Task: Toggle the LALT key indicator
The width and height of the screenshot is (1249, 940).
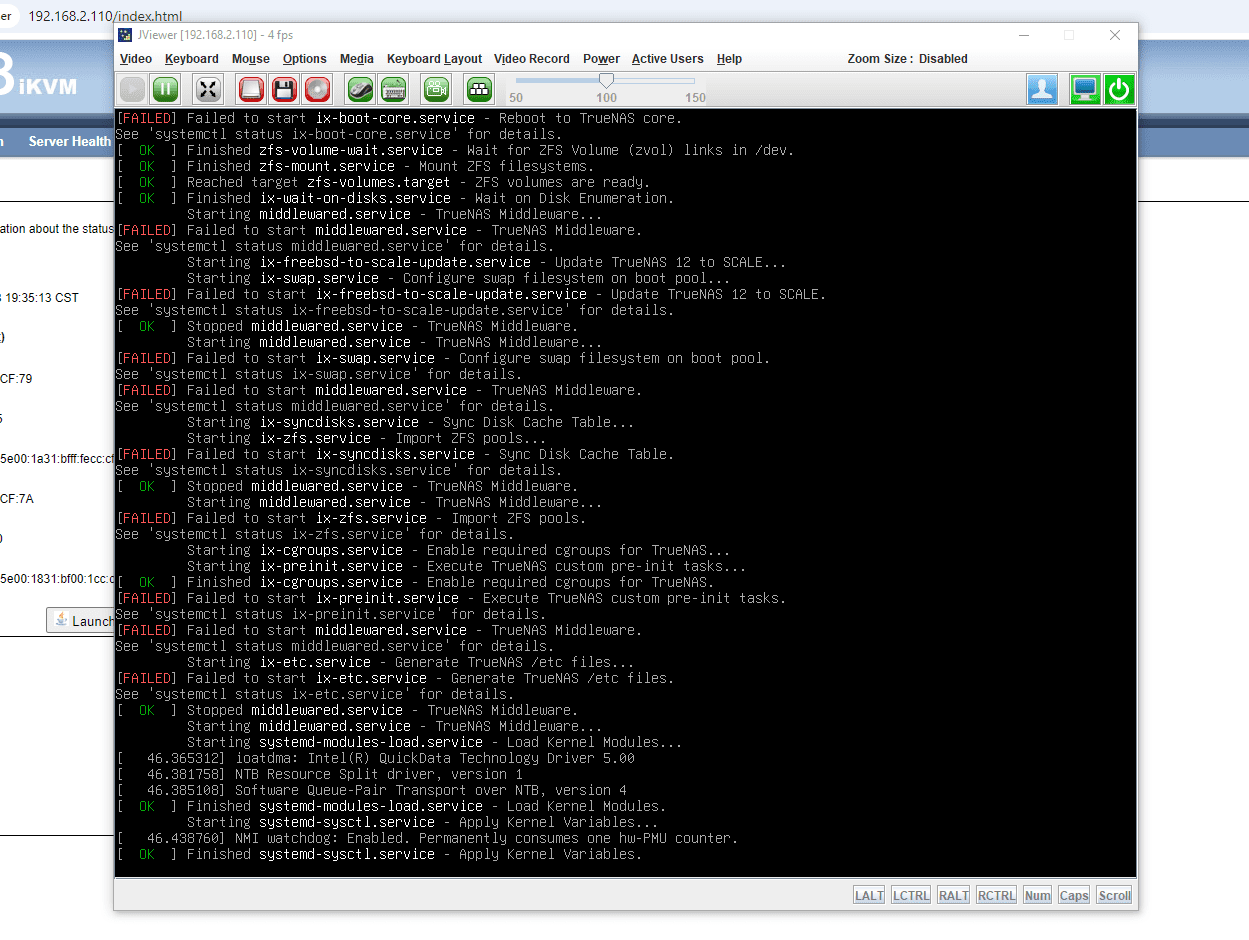Action: click(x=869, y=895)
